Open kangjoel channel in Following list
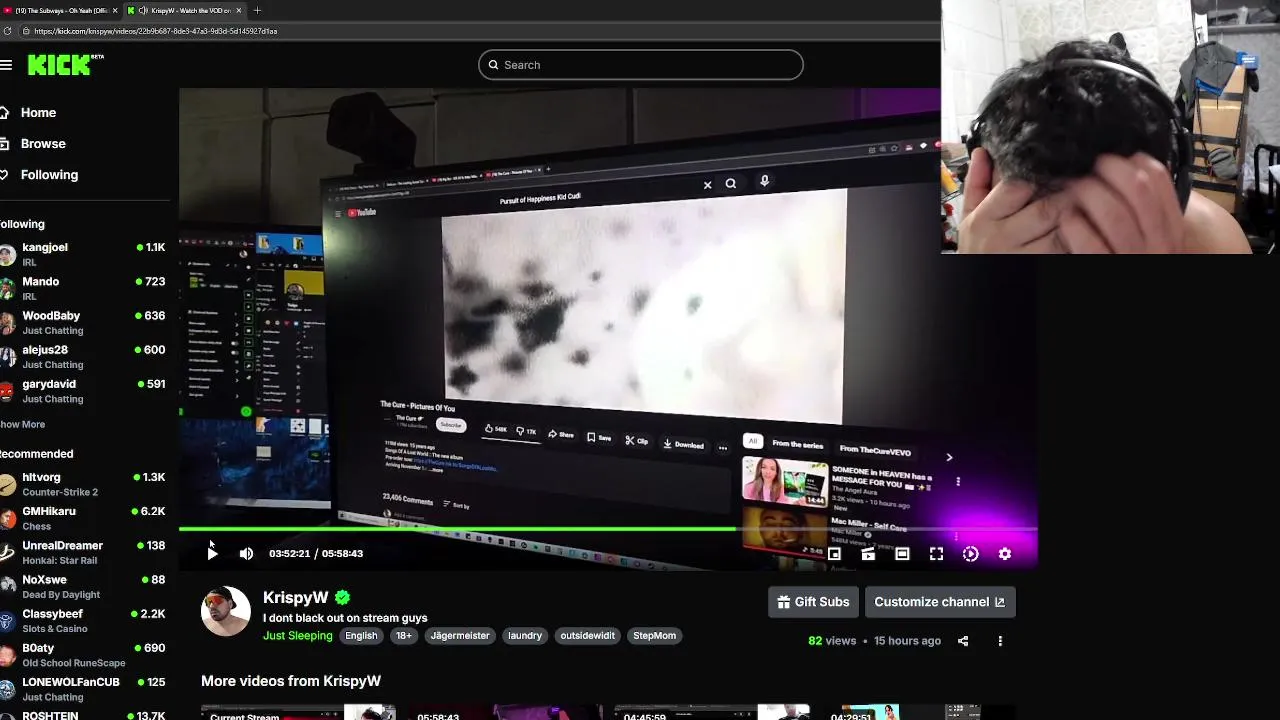The width and height of the screenshot is (1280, 720). pos(84,254)
